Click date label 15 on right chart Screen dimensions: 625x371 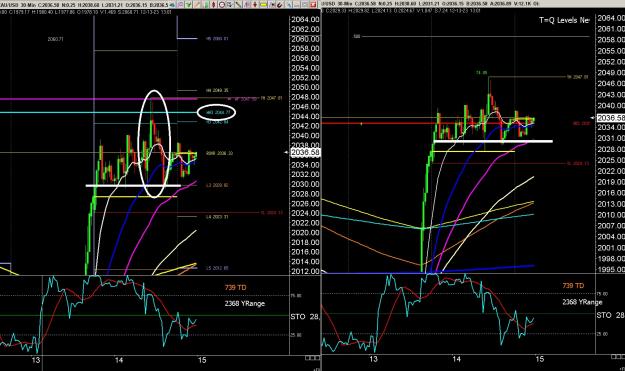539,359
